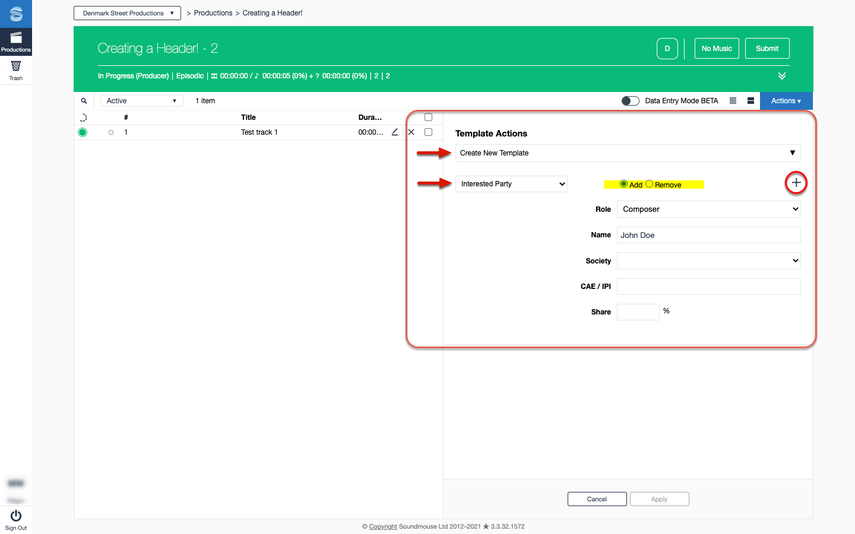Toggle Data Entry Mode BETA switch
Image resolution: width=855 pixels, height=534 pixels.
(630, 101)
